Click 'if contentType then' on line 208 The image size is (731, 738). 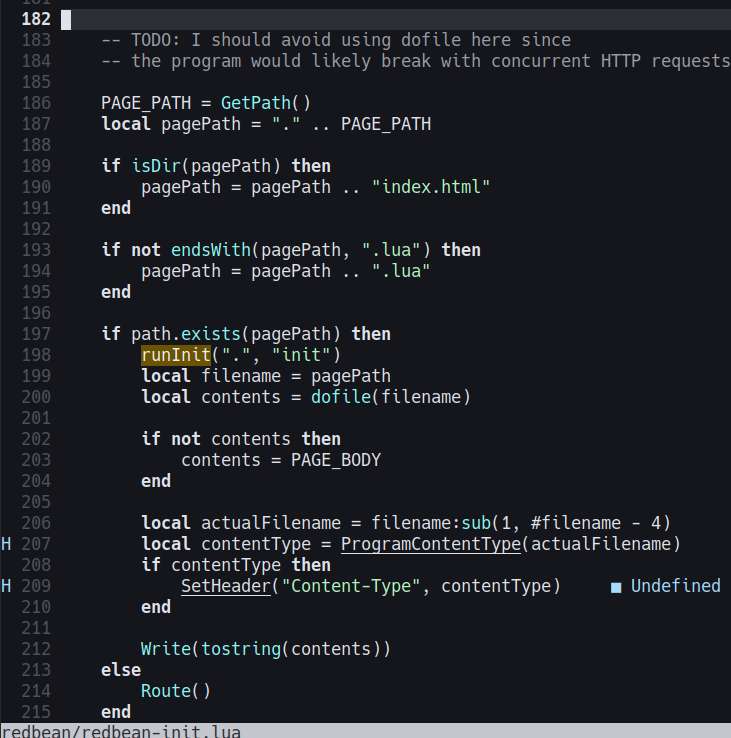(x=236, y=565)
